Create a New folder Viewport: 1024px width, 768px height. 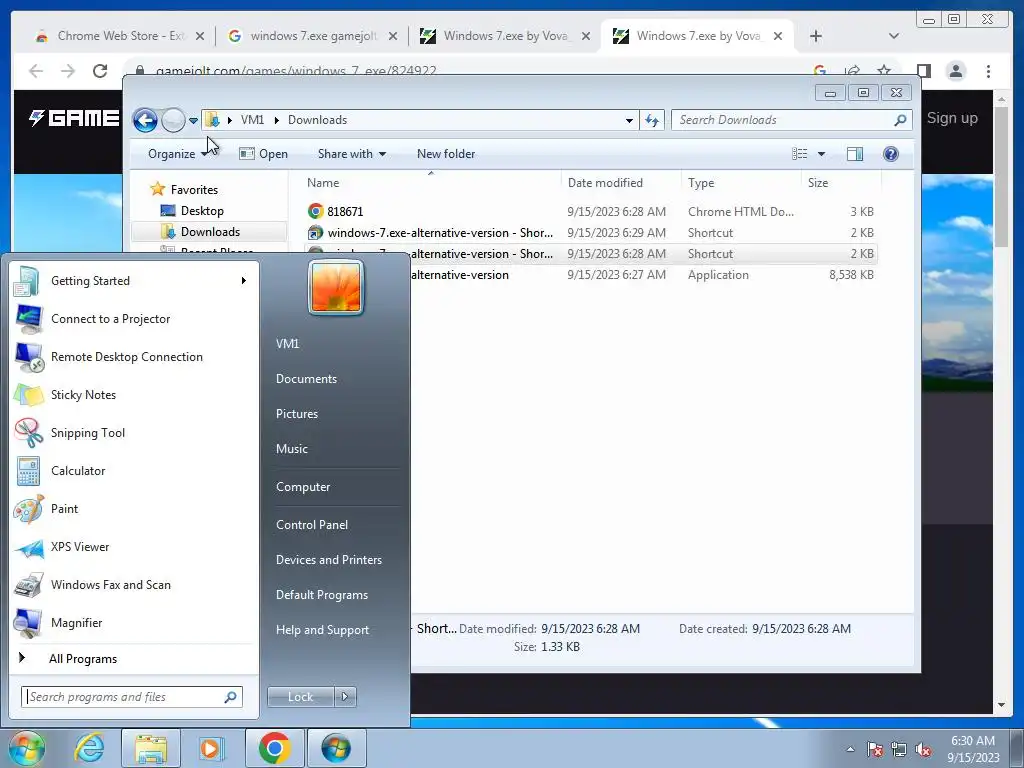point(446,153)
